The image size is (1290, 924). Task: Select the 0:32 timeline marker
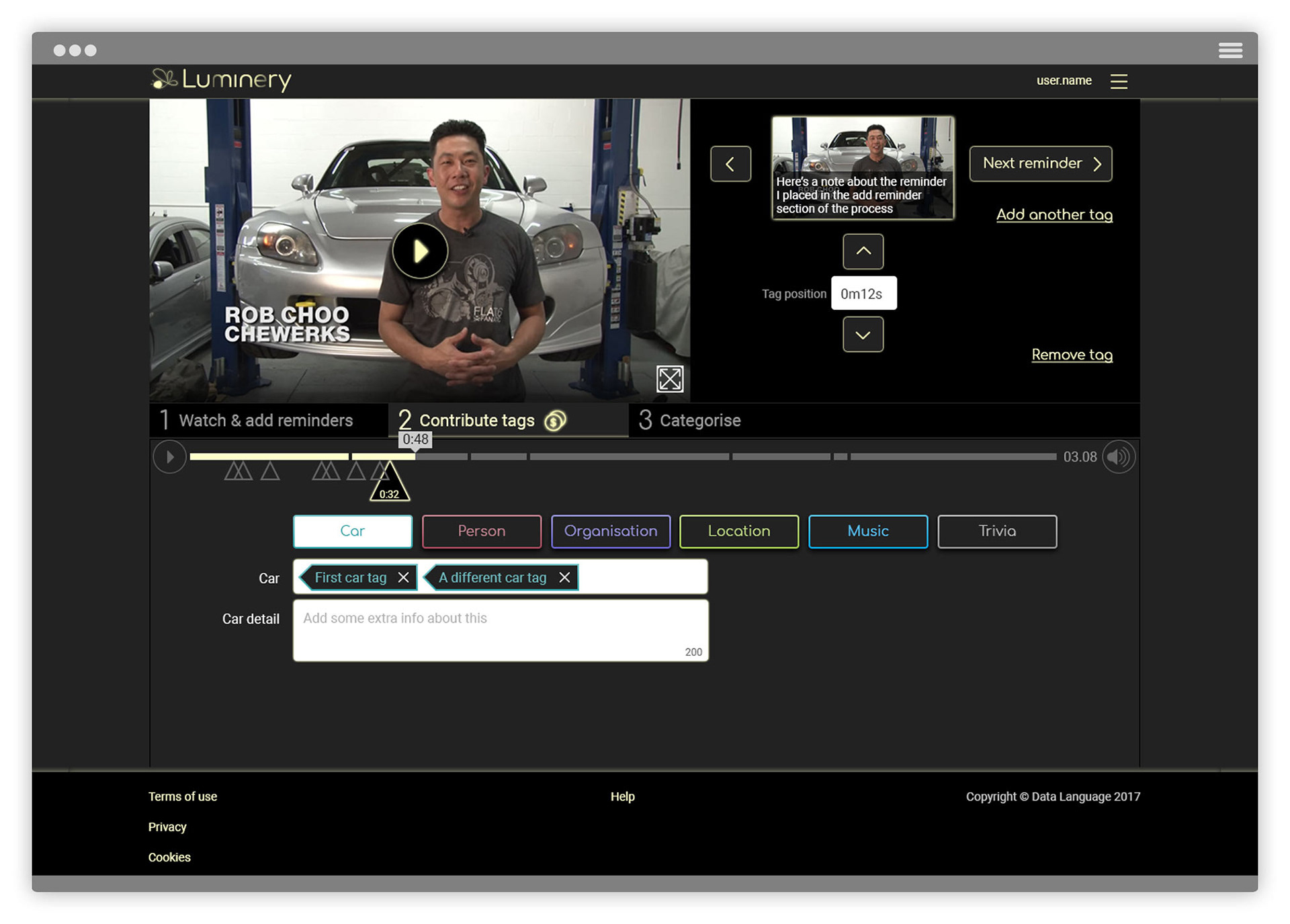389,484
